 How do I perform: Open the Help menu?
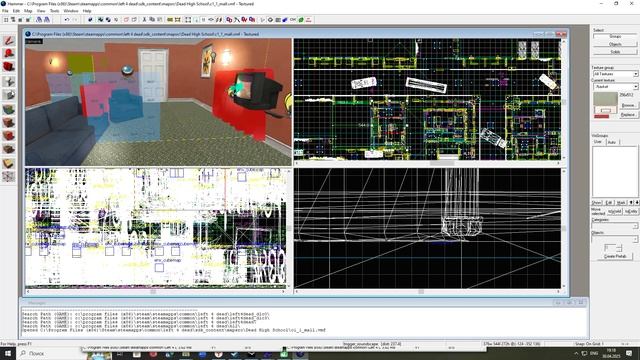87,11
